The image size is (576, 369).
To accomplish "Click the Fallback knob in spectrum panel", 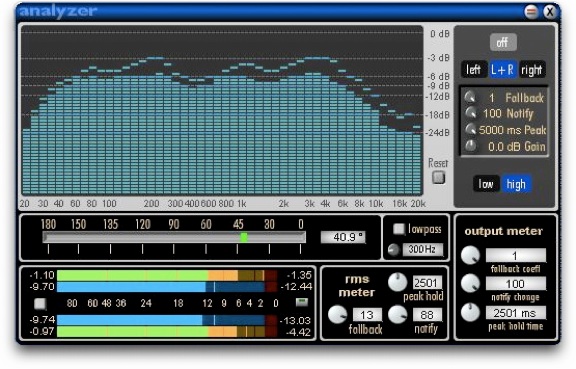I will tap(471, 97).
